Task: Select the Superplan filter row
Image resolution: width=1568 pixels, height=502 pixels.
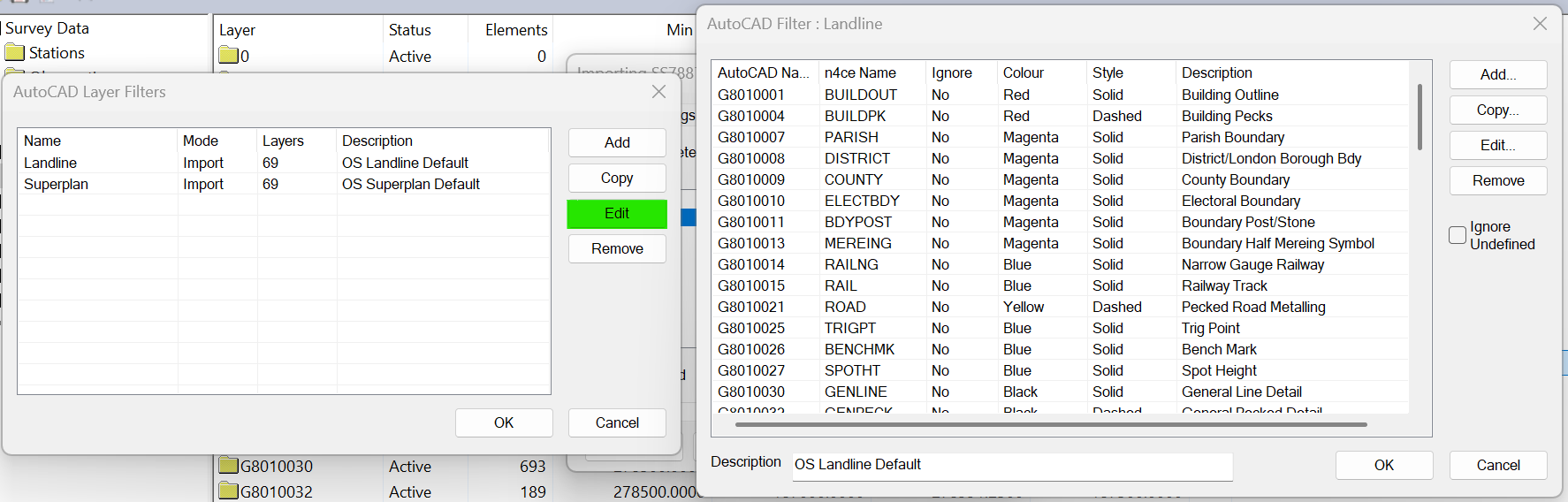Action: (x=284, y=184)
